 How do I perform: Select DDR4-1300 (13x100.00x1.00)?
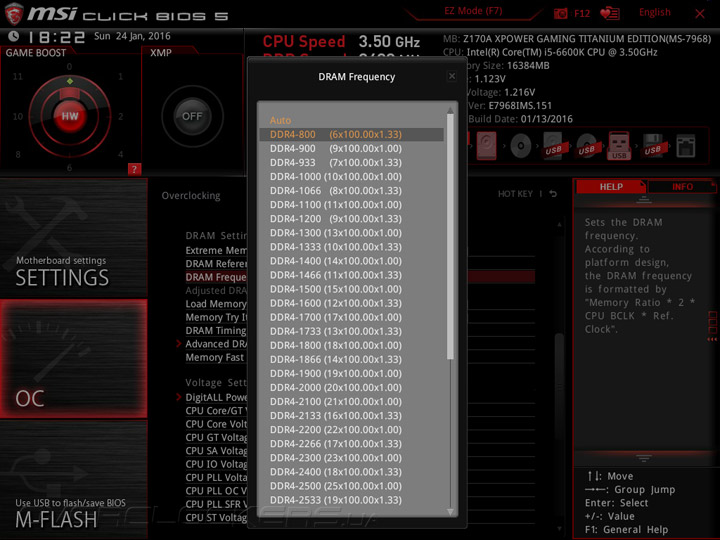[351, 233]
